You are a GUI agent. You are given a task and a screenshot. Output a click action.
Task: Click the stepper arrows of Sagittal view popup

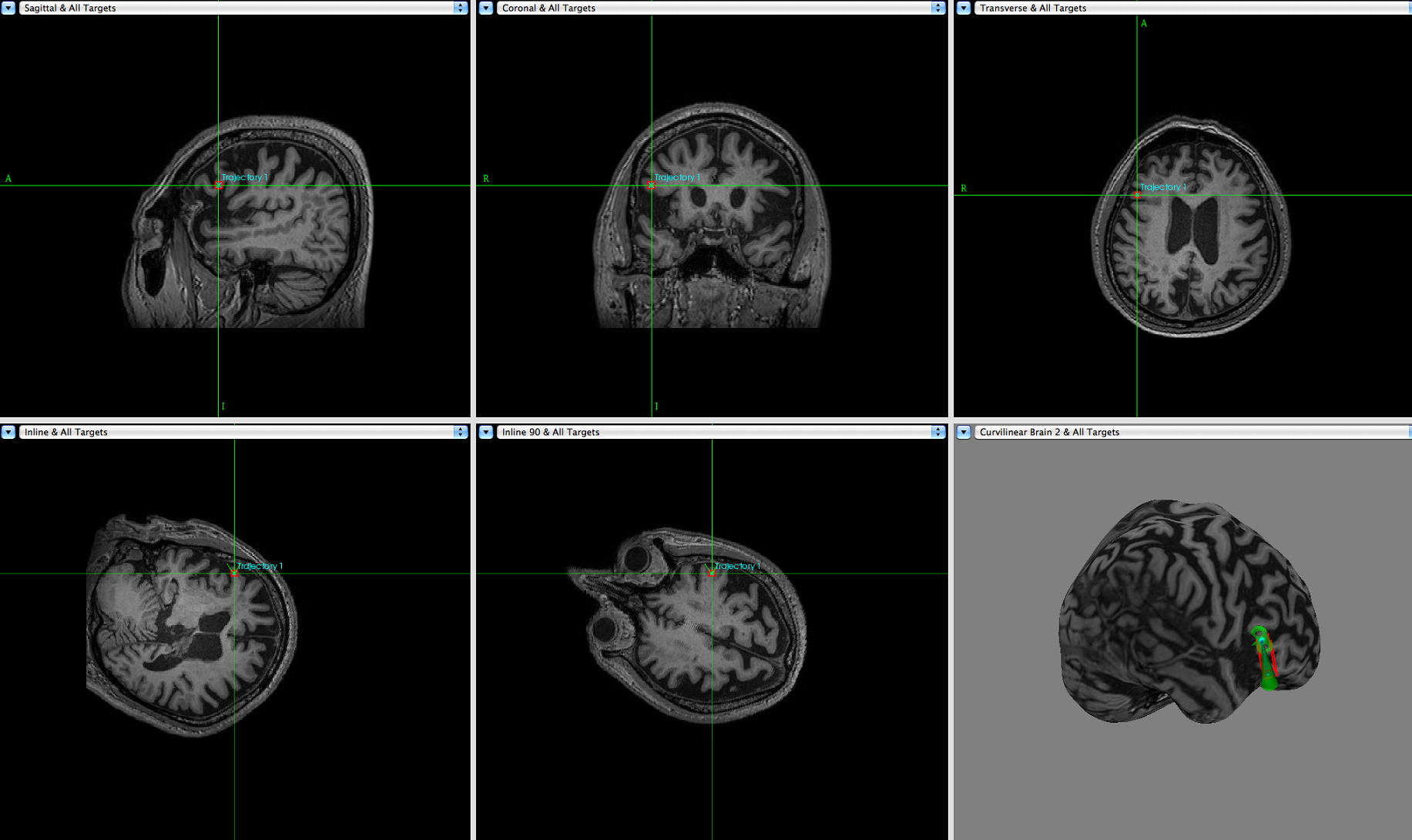click(x=461, y=8)
